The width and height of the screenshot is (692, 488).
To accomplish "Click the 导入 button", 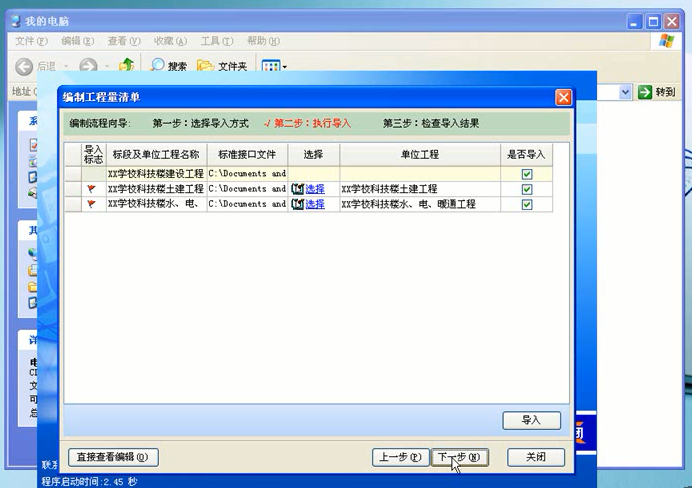I will tap(531, 421).
